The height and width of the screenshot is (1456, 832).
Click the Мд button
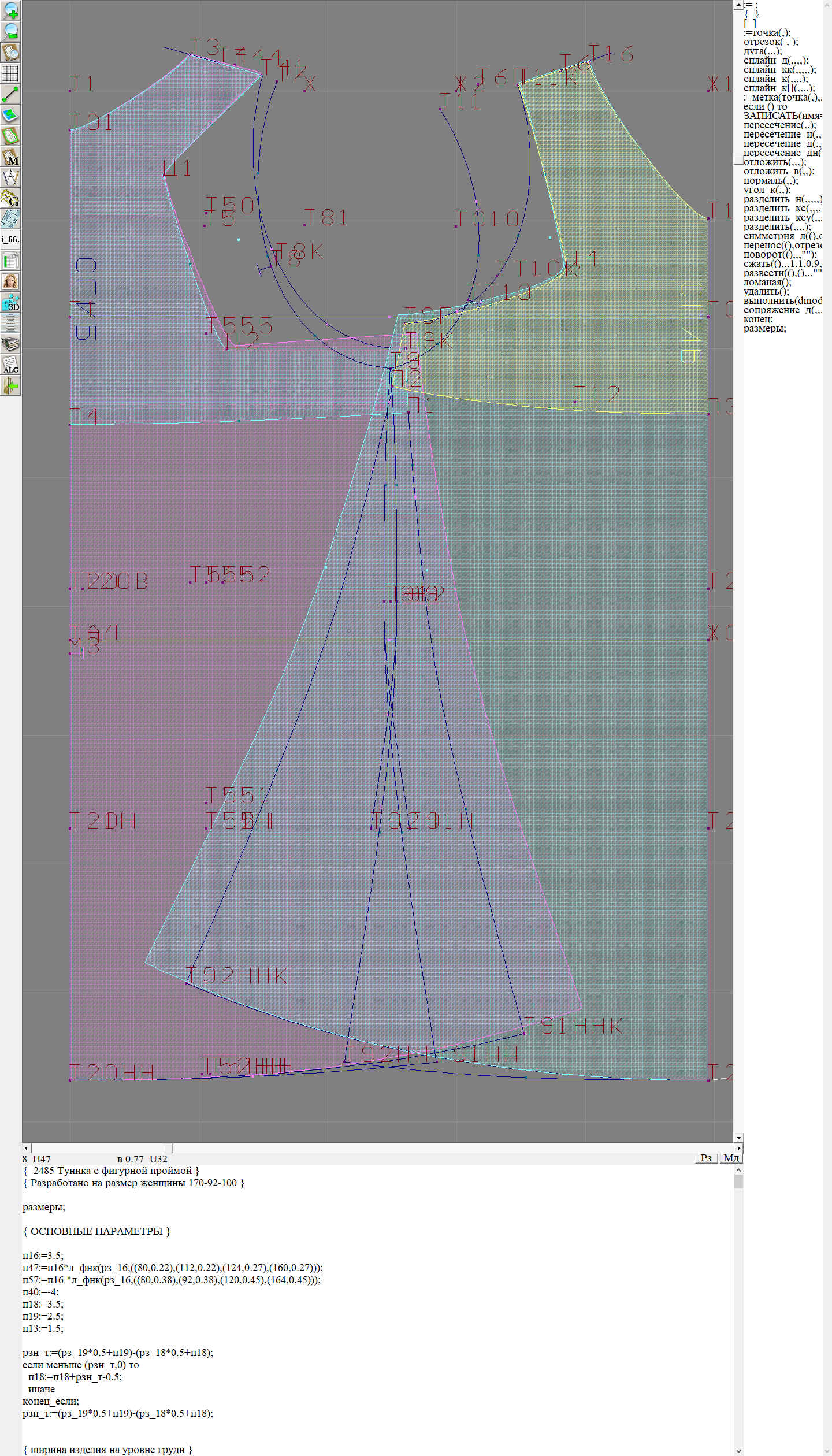(731, 1158)
